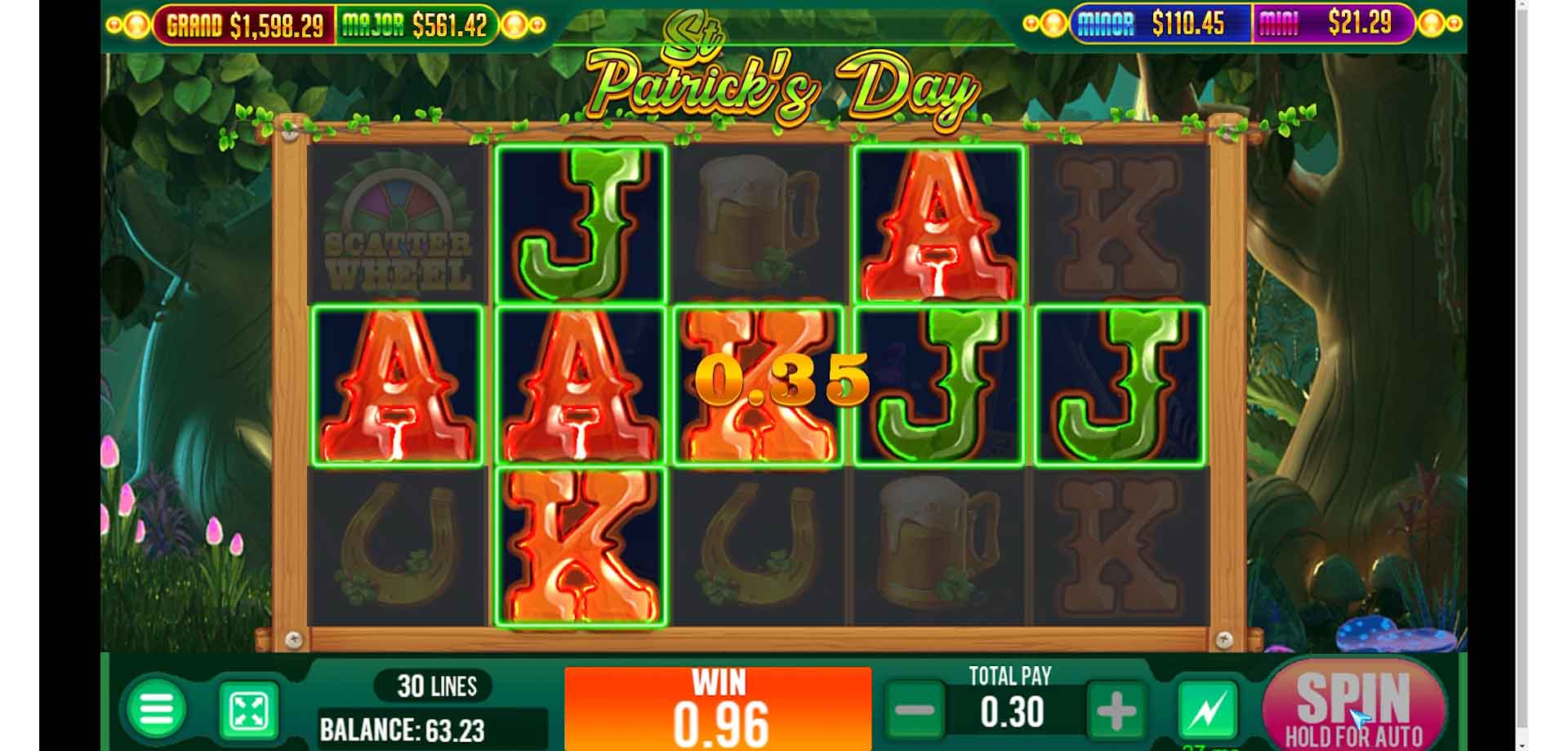Click the orange K on second reel bottom
The image size is (1568, 751).
click(581, 545)
